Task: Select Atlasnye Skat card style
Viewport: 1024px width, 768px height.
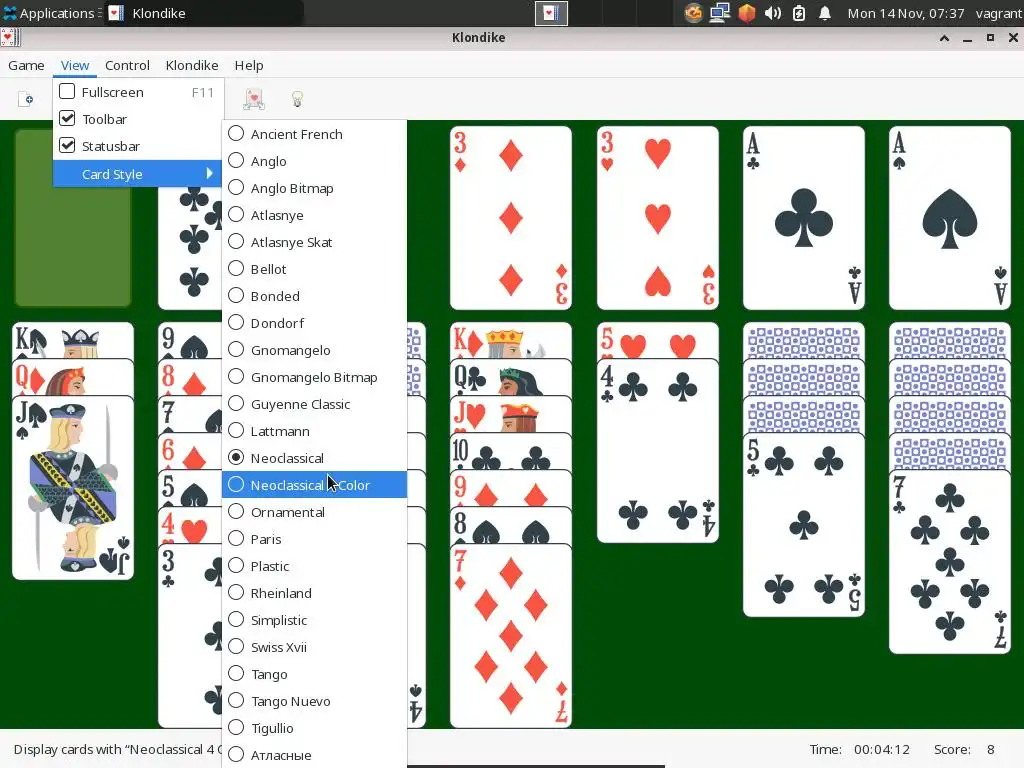Action: point(314,242)
